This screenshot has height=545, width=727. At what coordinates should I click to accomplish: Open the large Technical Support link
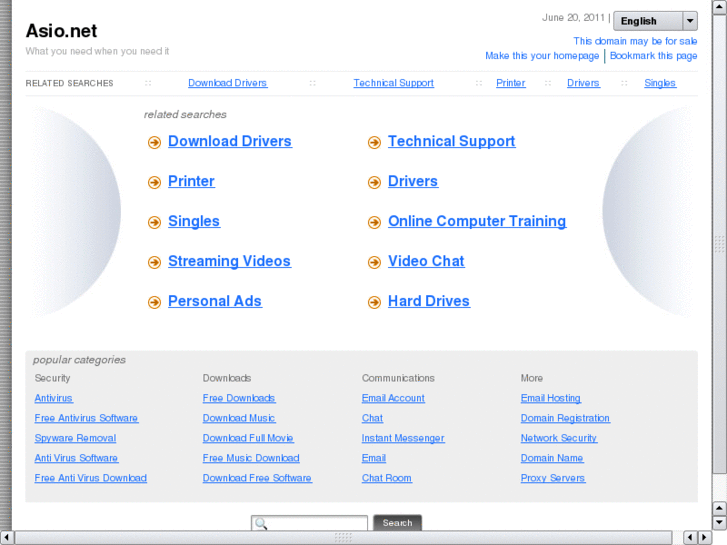pyautogui.click(x=452, y=141)
